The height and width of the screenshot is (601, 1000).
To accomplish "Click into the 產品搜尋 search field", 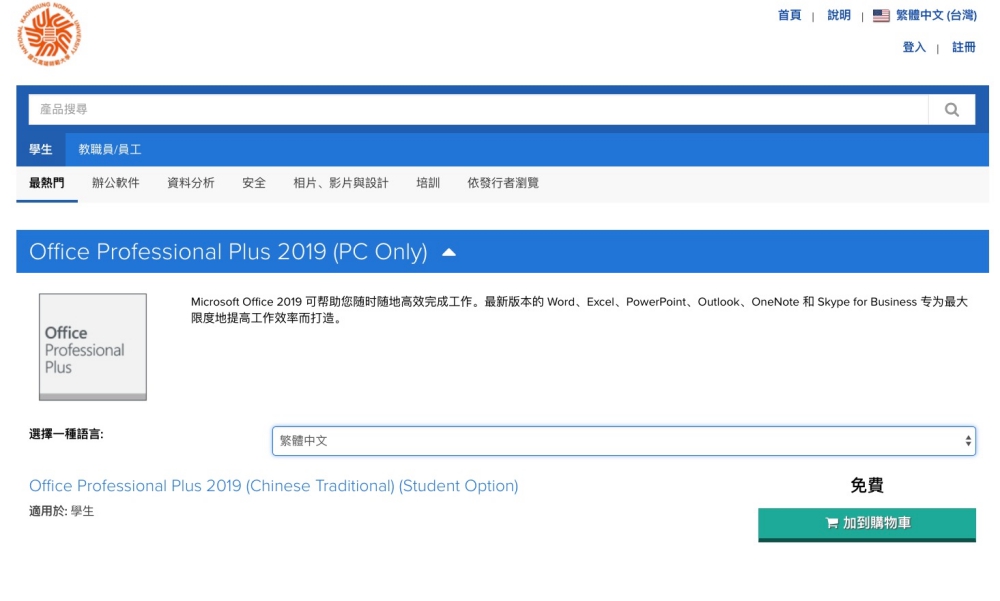I will [478, 110].
